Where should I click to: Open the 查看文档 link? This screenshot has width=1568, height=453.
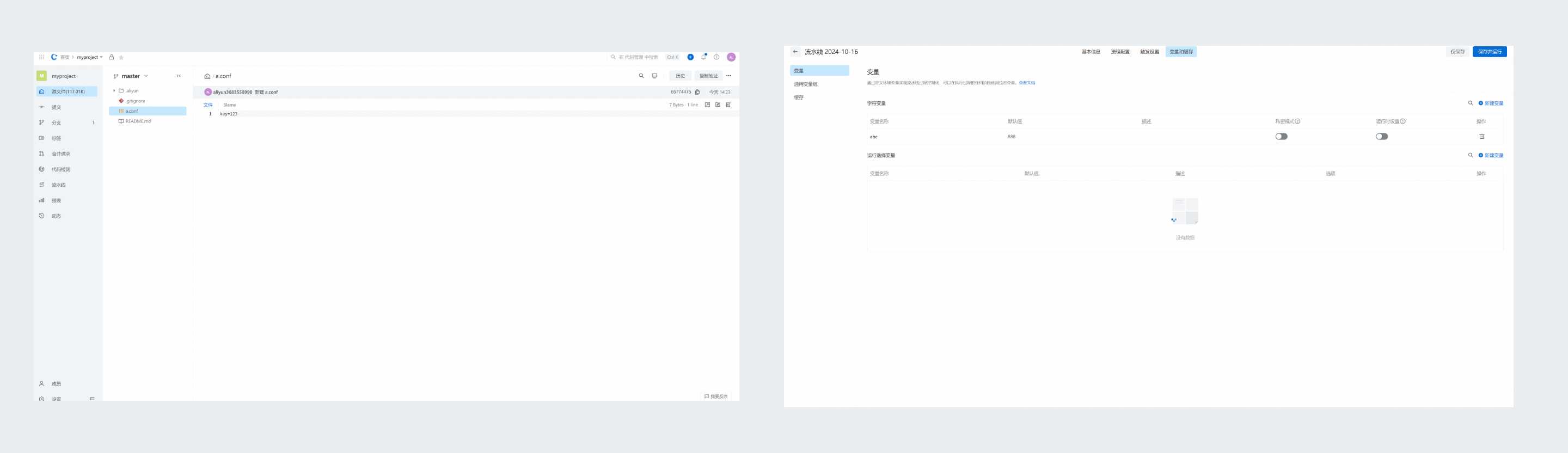pos(1027,83)
